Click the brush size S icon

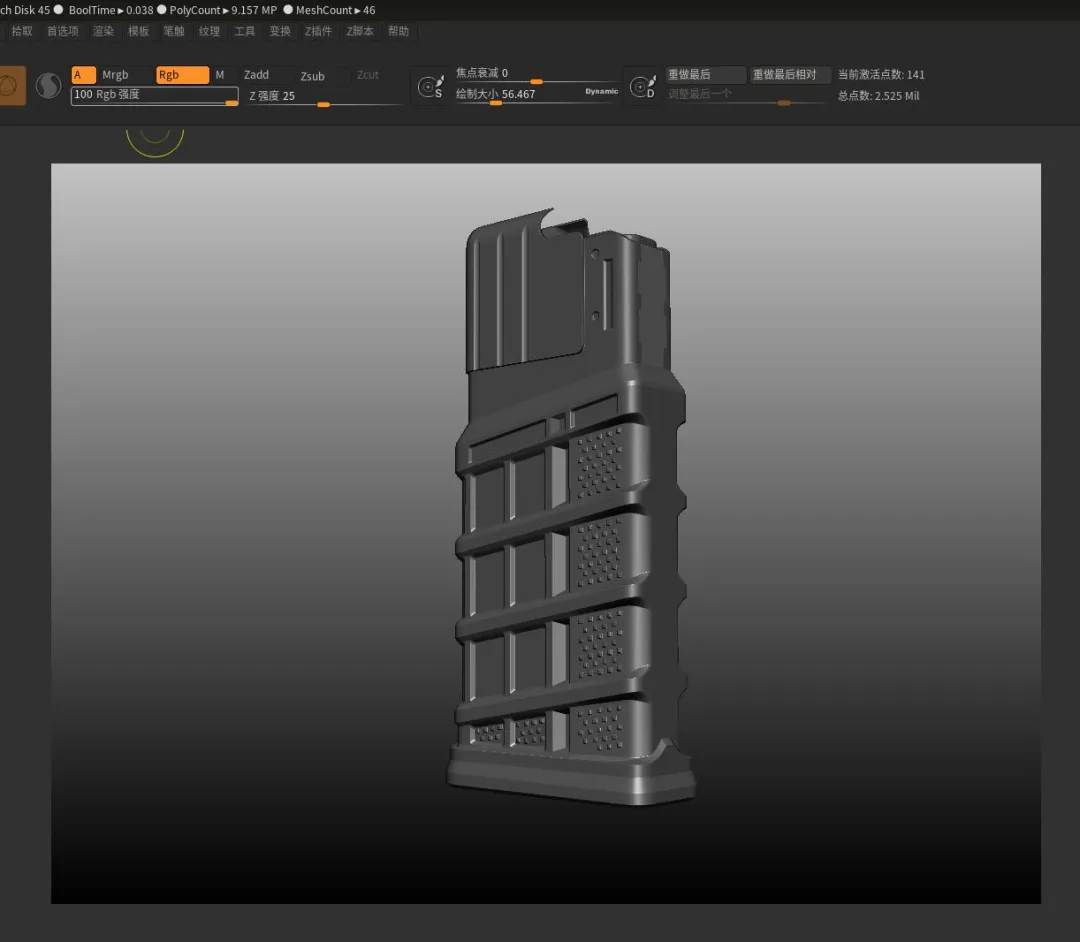coord(431,87)
